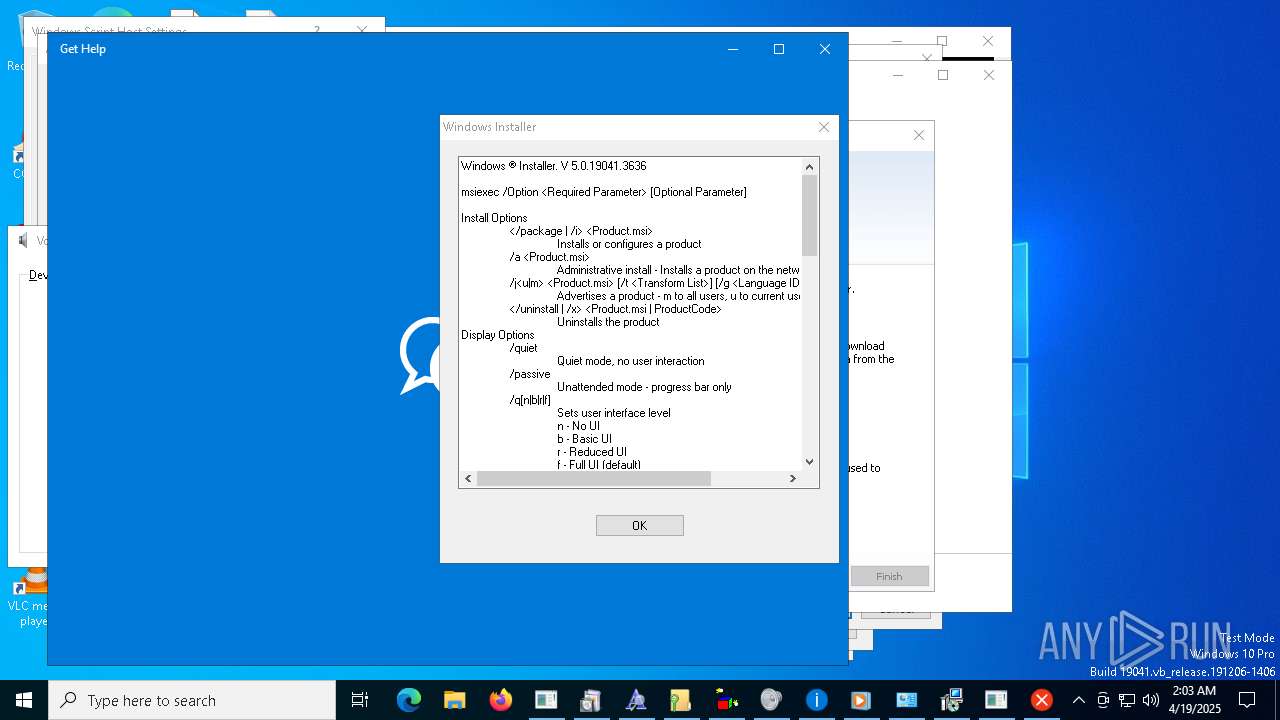Click the right arrow of the horizontal scrollbar
Screen dimensions: 1280x720
[792, 479]
